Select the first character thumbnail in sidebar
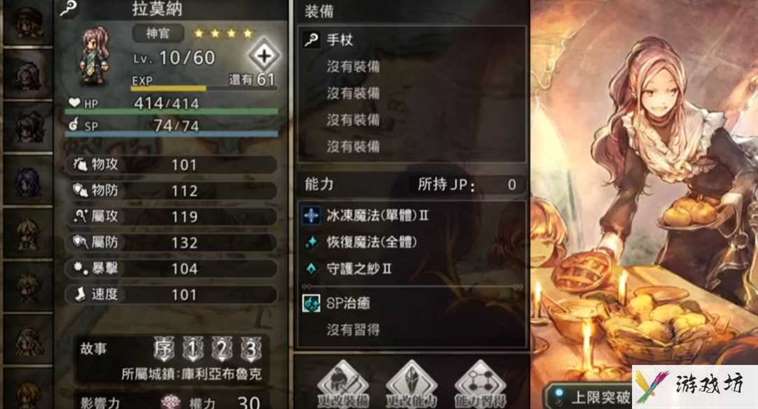The height and width of the screenshot is (409, 758). click(28, 23)
